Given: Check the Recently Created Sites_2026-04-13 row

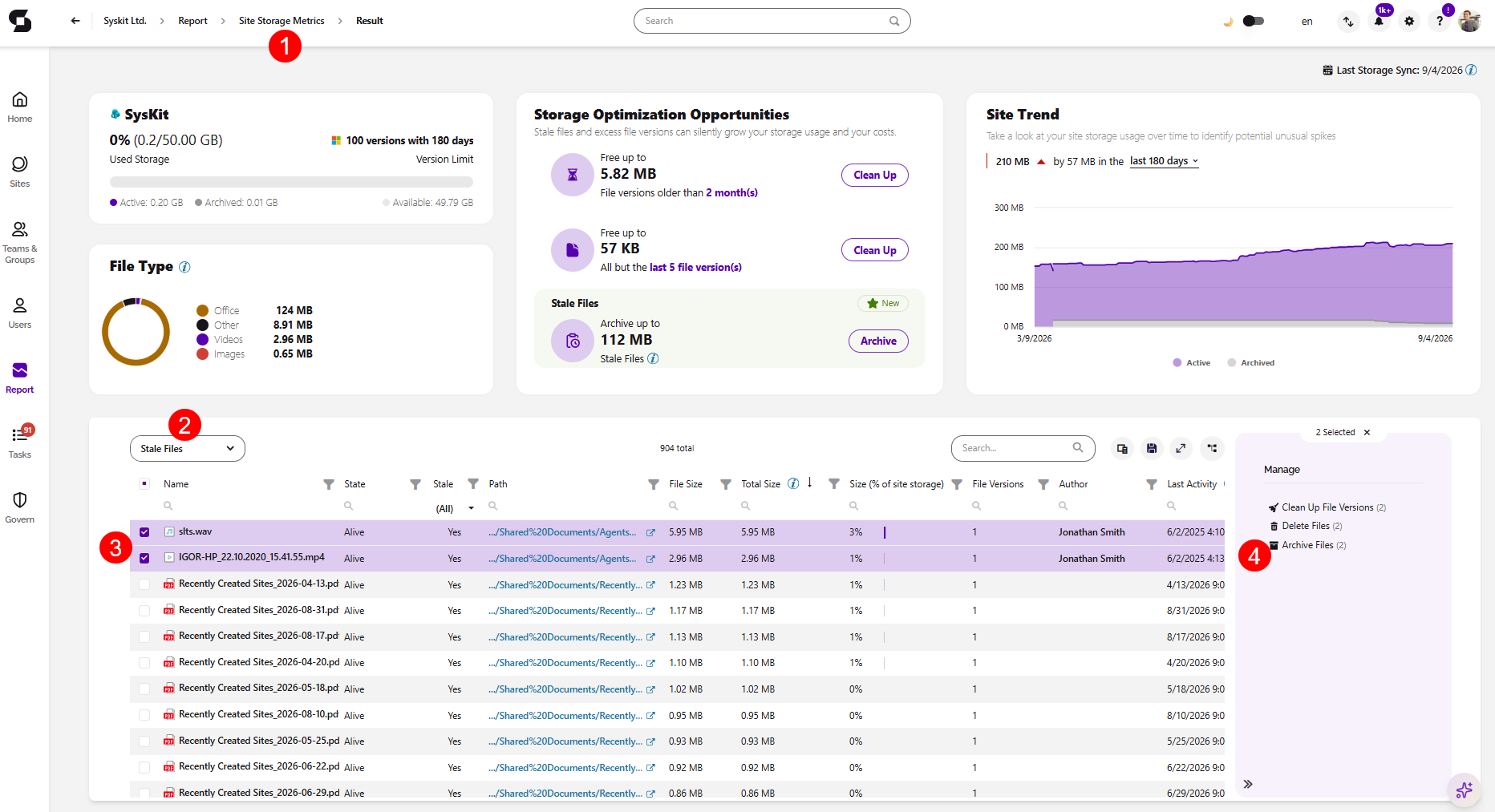Looking at the screenshot, I should pyautogui.click(x=144, y=584).
